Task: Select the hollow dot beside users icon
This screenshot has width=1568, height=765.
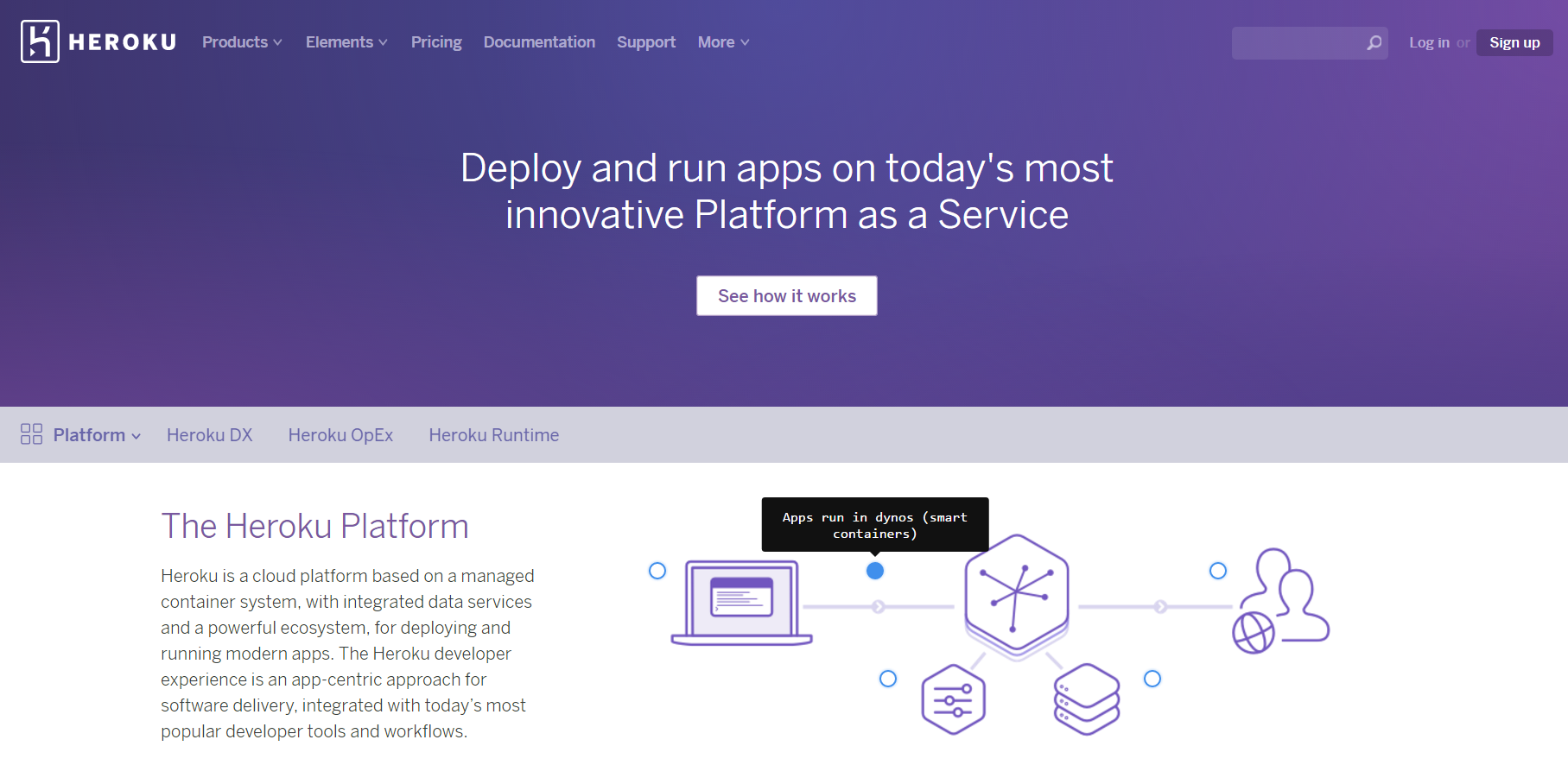Action: click(1218, 571)
